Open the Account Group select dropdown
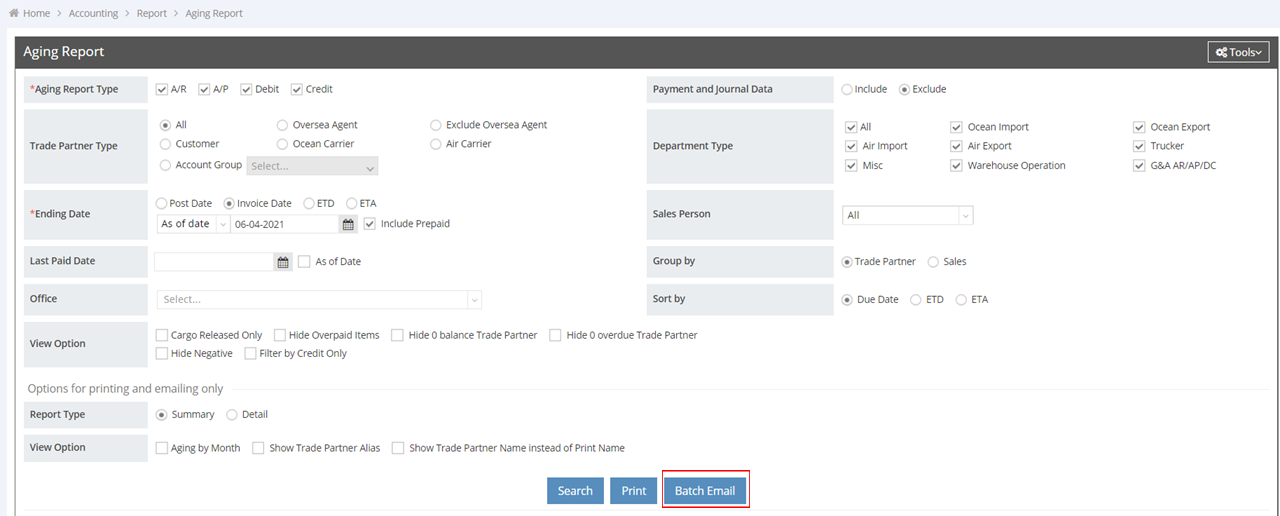 [x=312, y=167]
